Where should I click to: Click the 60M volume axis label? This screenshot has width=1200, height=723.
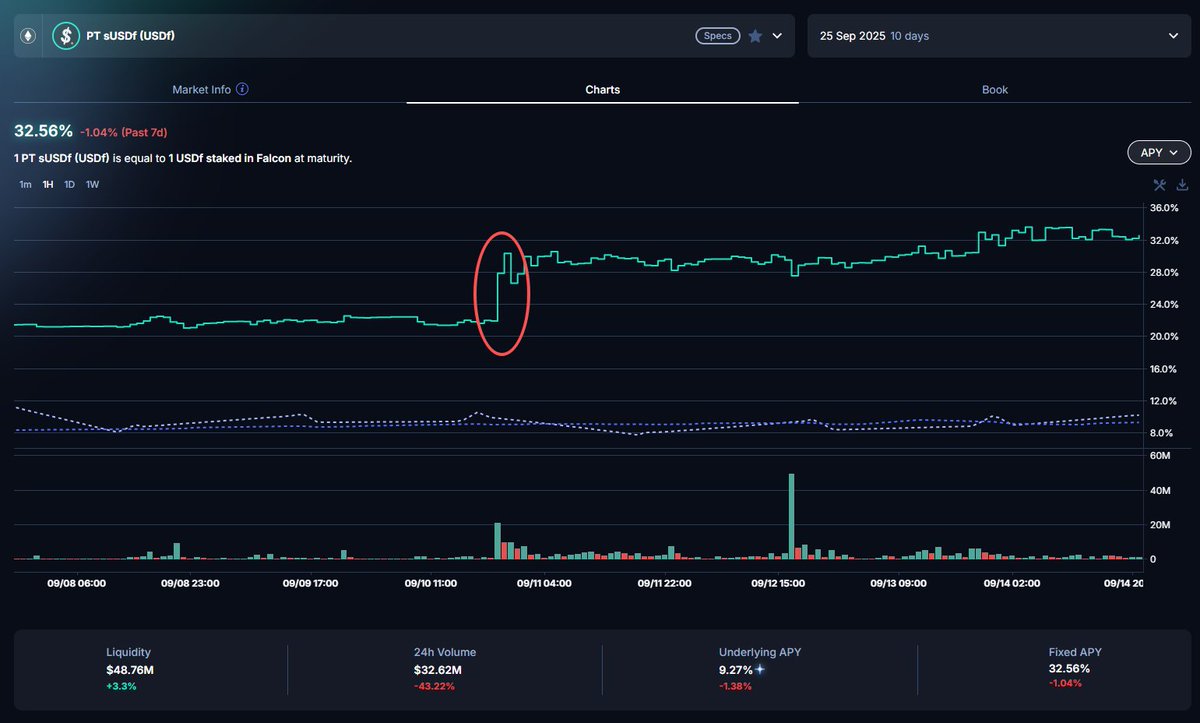1160,456
